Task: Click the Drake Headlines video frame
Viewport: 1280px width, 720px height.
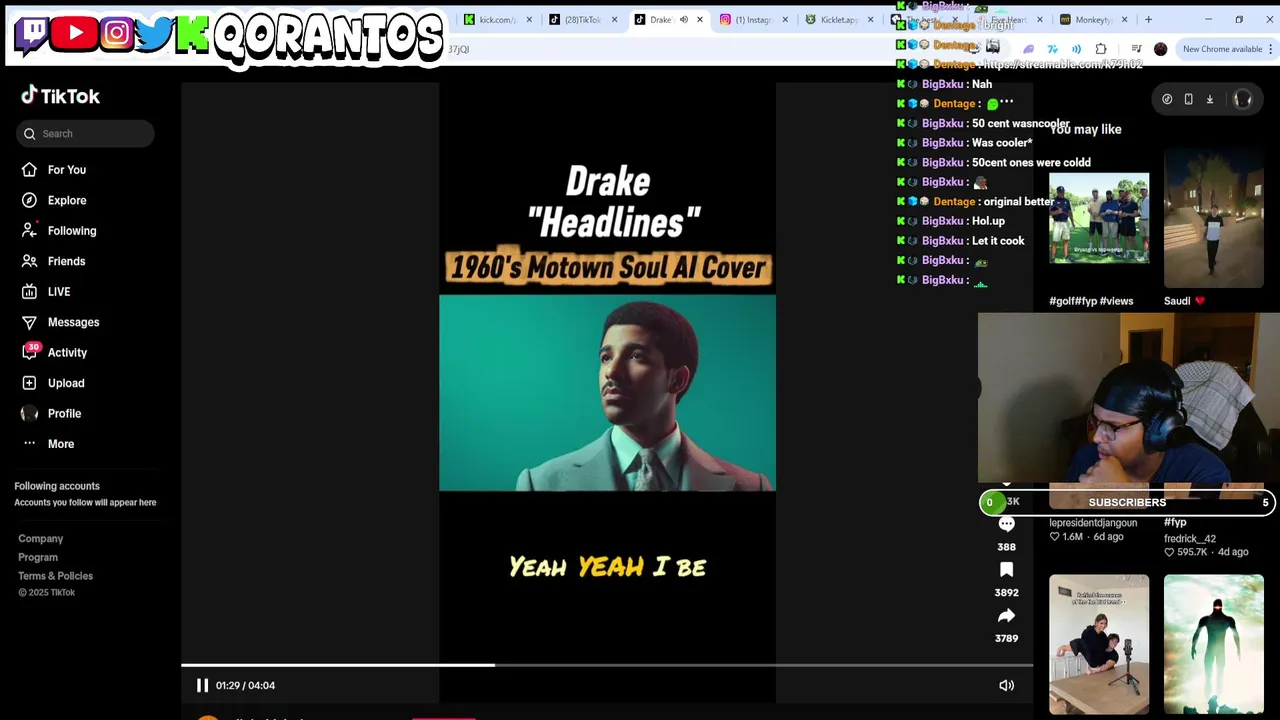Action: point(607,393)
